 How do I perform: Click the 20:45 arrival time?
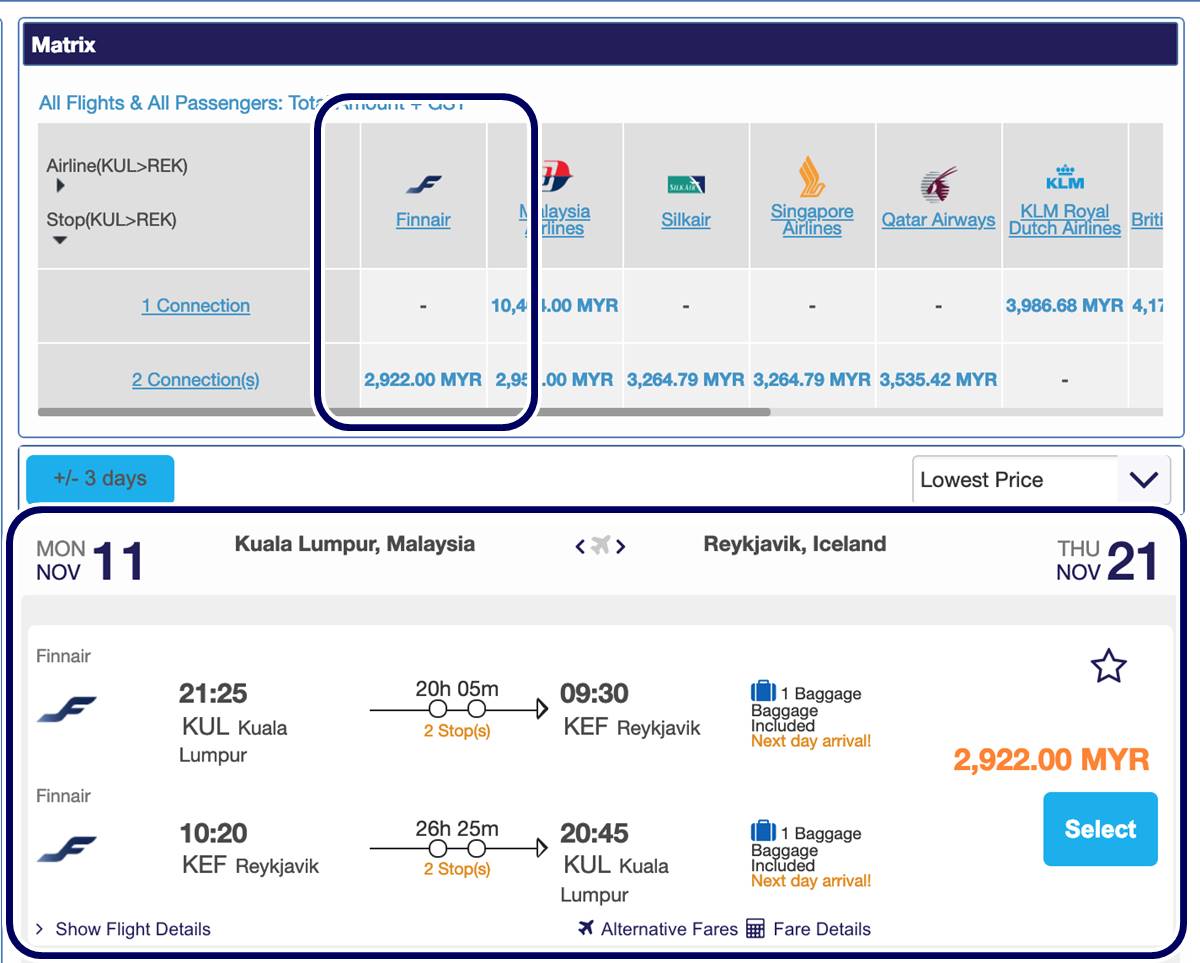click(x=594, y=833)
